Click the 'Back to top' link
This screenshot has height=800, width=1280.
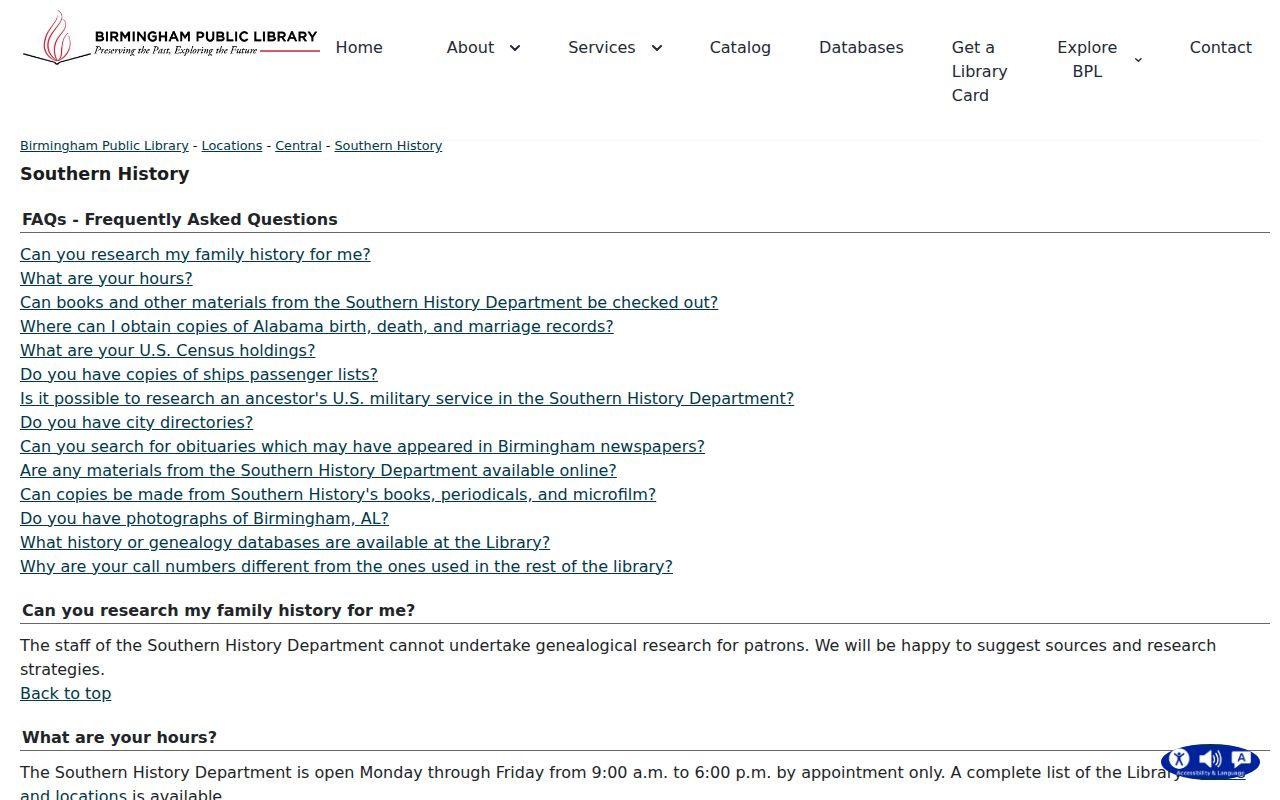(66, 693)
